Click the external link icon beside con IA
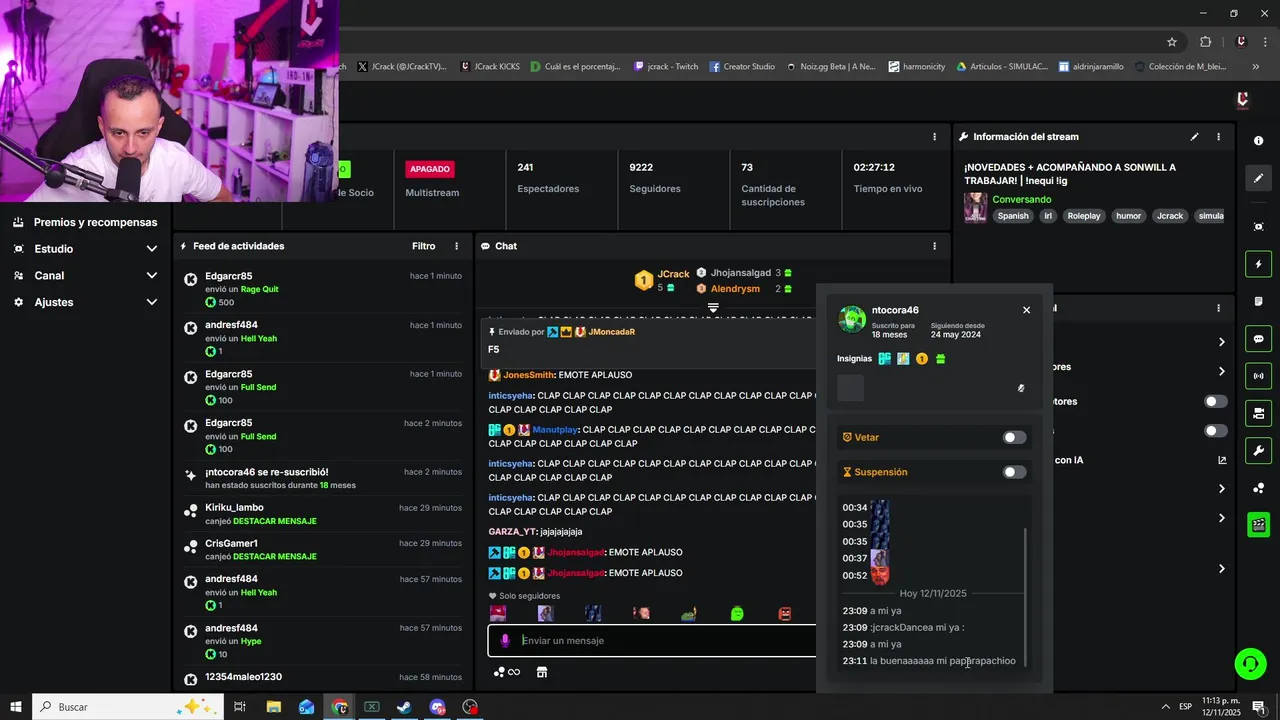The image size is (1280, 720). (x=1222, y=460)
